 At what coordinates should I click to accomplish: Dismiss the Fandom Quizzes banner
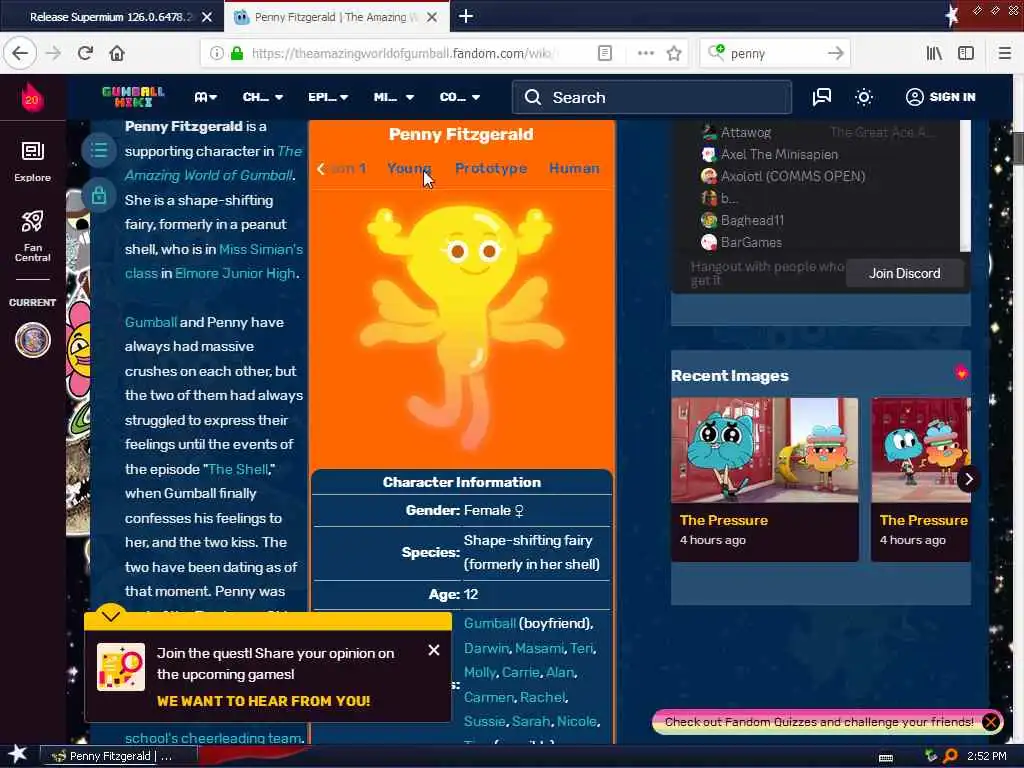990,722
